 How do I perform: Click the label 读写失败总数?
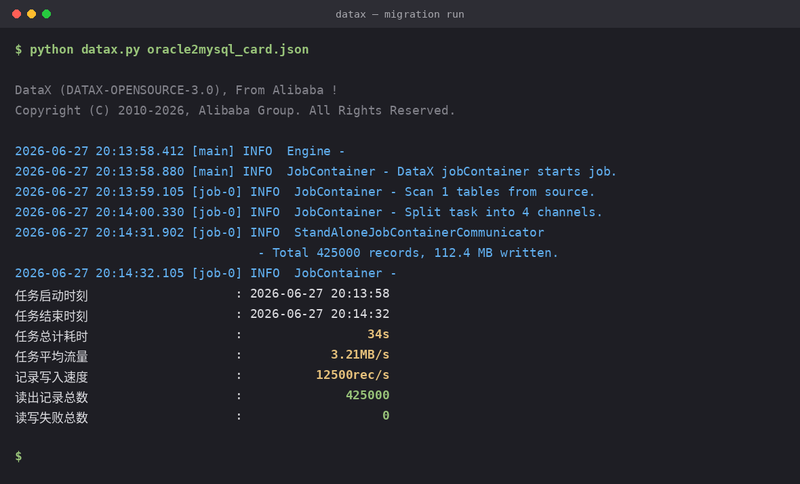click(x=52, y=418)
